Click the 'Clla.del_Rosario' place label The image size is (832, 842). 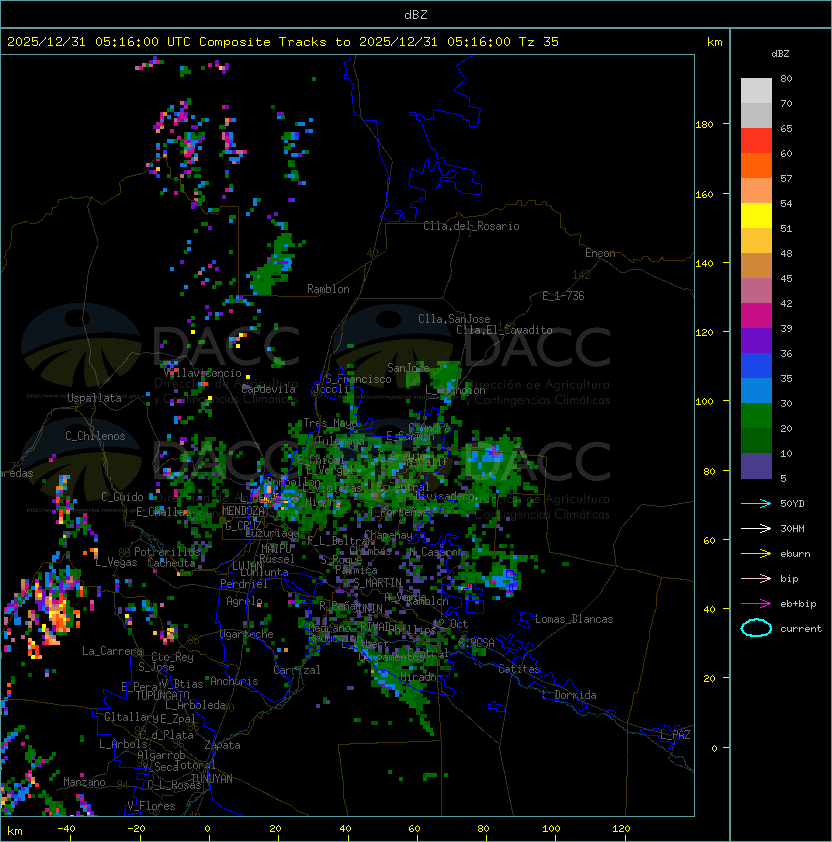471,226
